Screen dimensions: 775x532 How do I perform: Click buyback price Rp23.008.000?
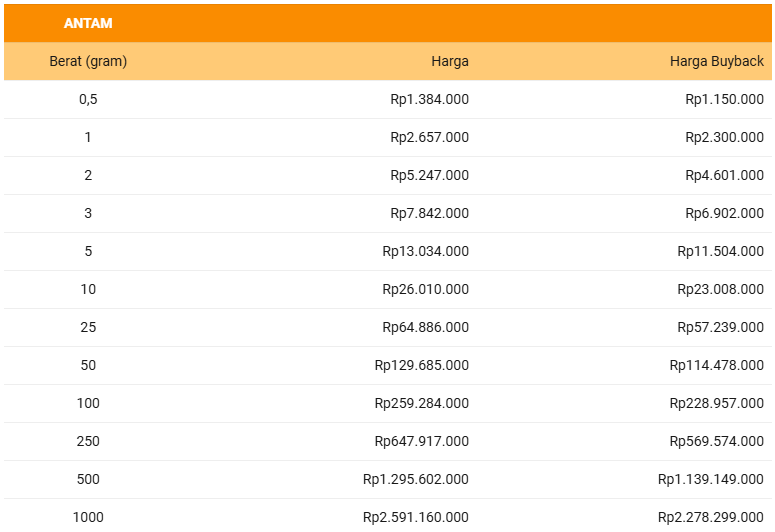point(720,289)
